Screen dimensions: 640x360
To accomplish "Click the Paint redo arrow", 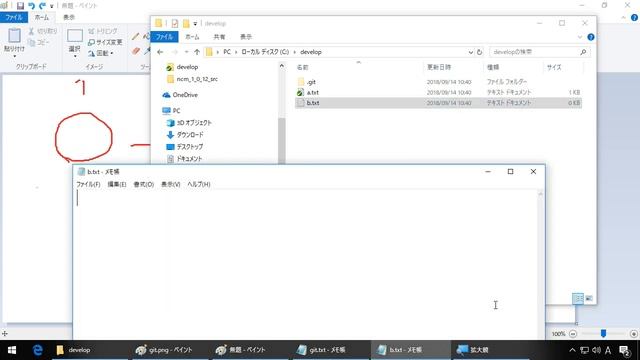I will 42,6.
